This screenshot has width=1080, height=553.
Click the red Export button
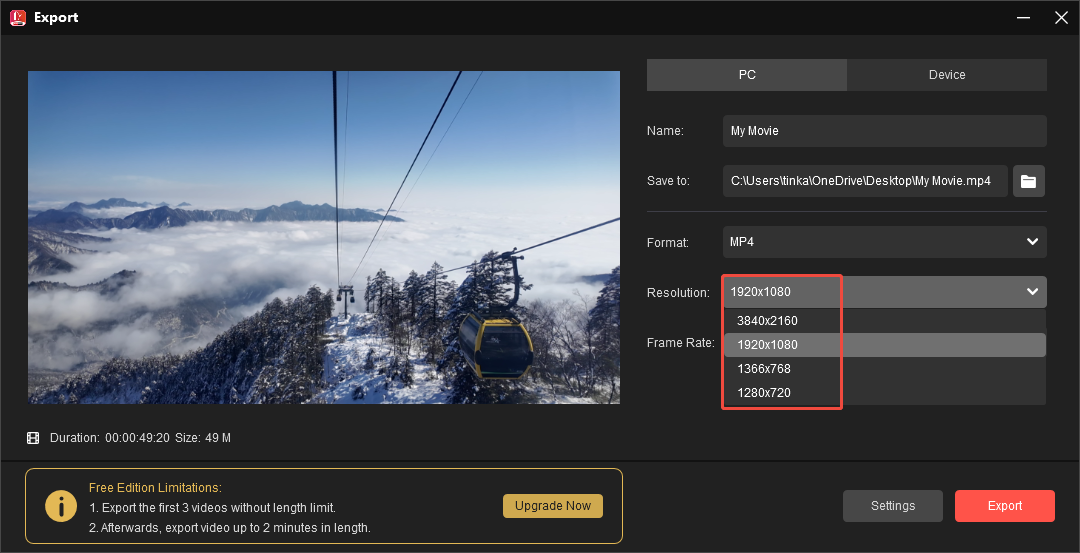1005,506
